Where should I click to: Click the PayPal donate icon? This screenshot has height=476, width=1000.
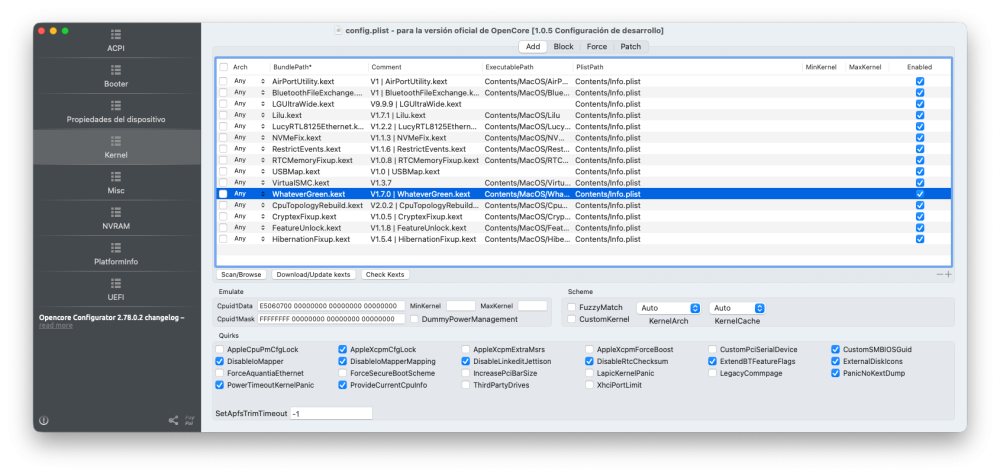[189, 420]
